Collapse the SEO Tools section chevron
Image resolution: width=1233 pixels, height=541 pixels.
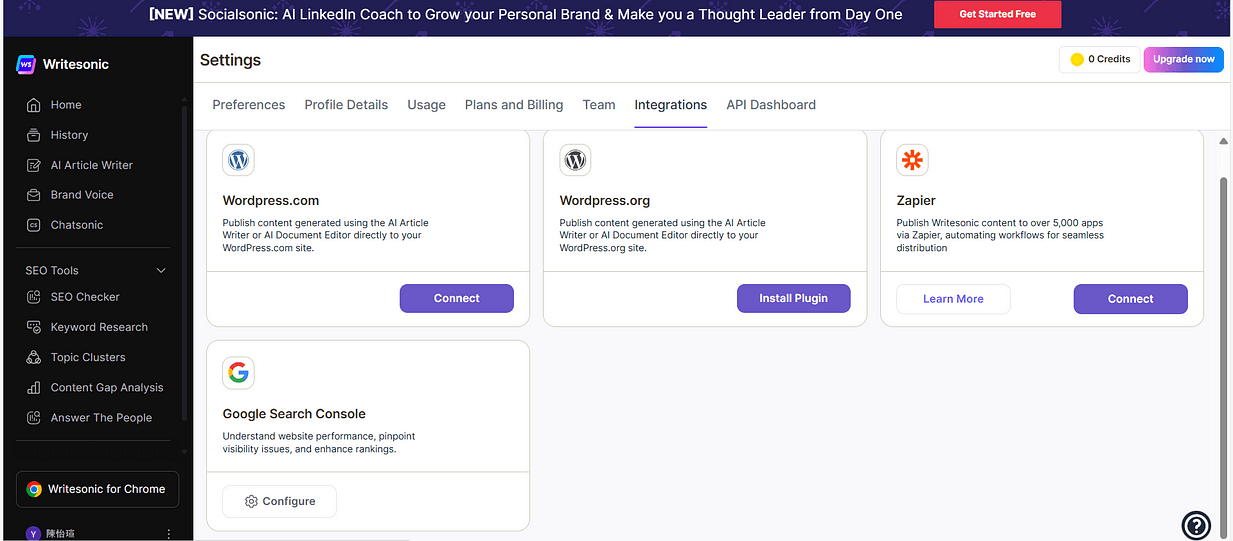click(162, 270)
